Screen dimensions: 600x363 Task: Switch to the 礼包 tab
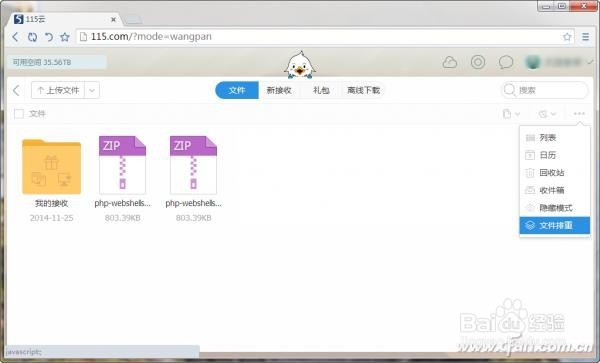click(321, 91)
